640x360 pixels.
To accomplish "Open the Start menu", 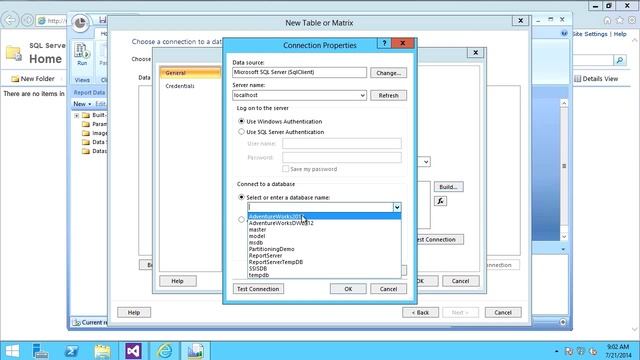I will (x=12, y=351).
